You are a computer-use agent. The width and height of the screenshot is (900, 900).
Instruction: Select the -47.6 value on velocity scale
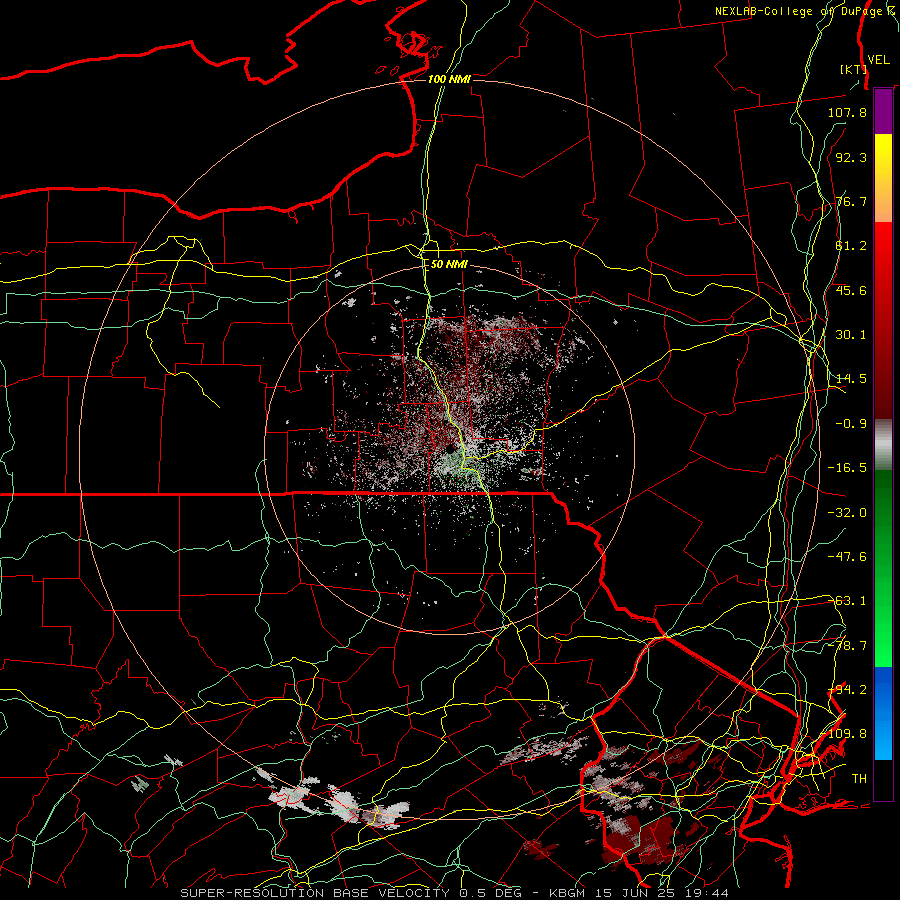click(x=847, y=557)
